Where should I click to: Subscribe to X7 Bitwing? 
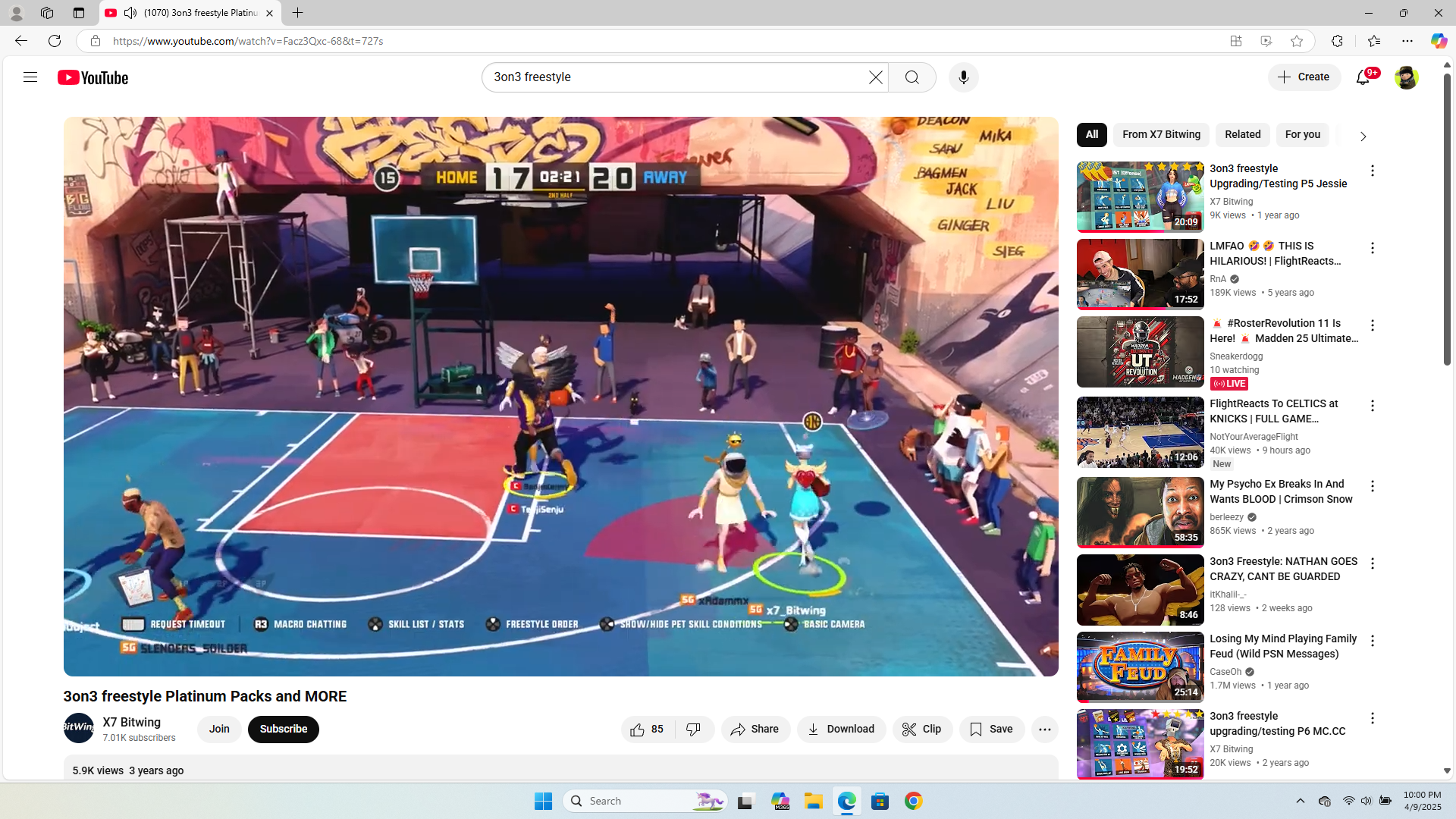284,730
